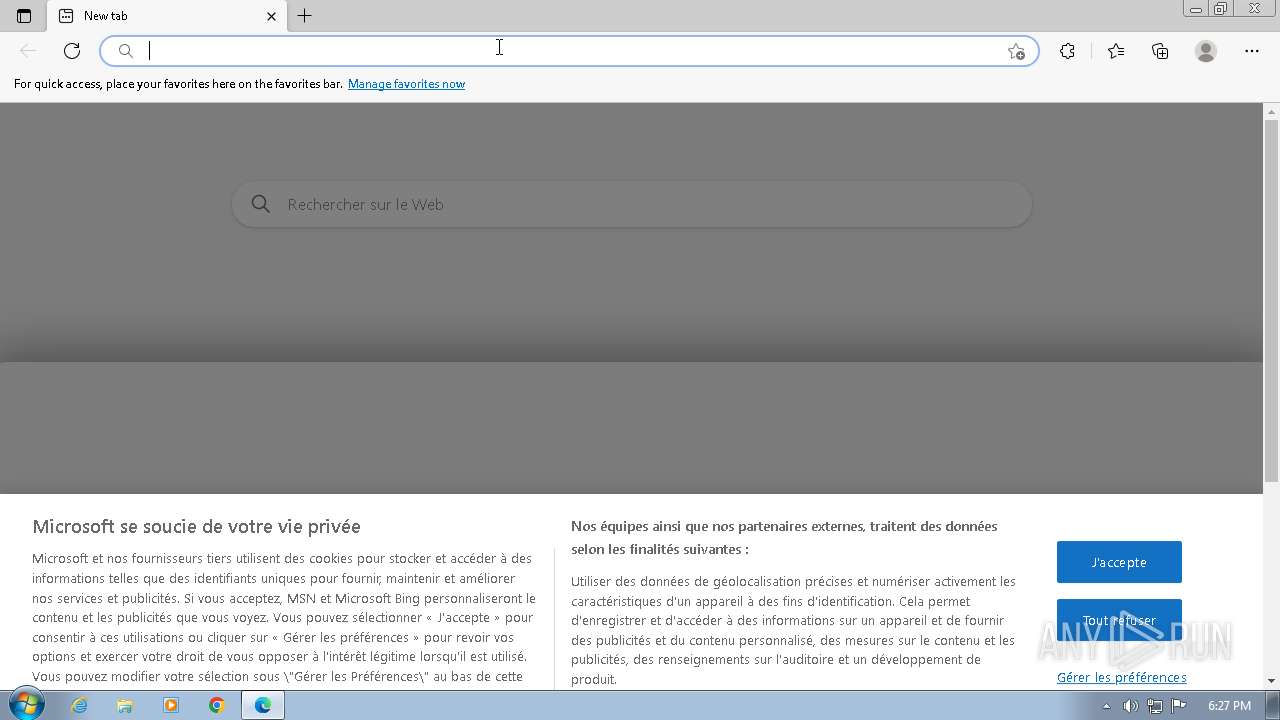Click the Nos équipes ainsi que nos partenaires text

coord(784,537)
